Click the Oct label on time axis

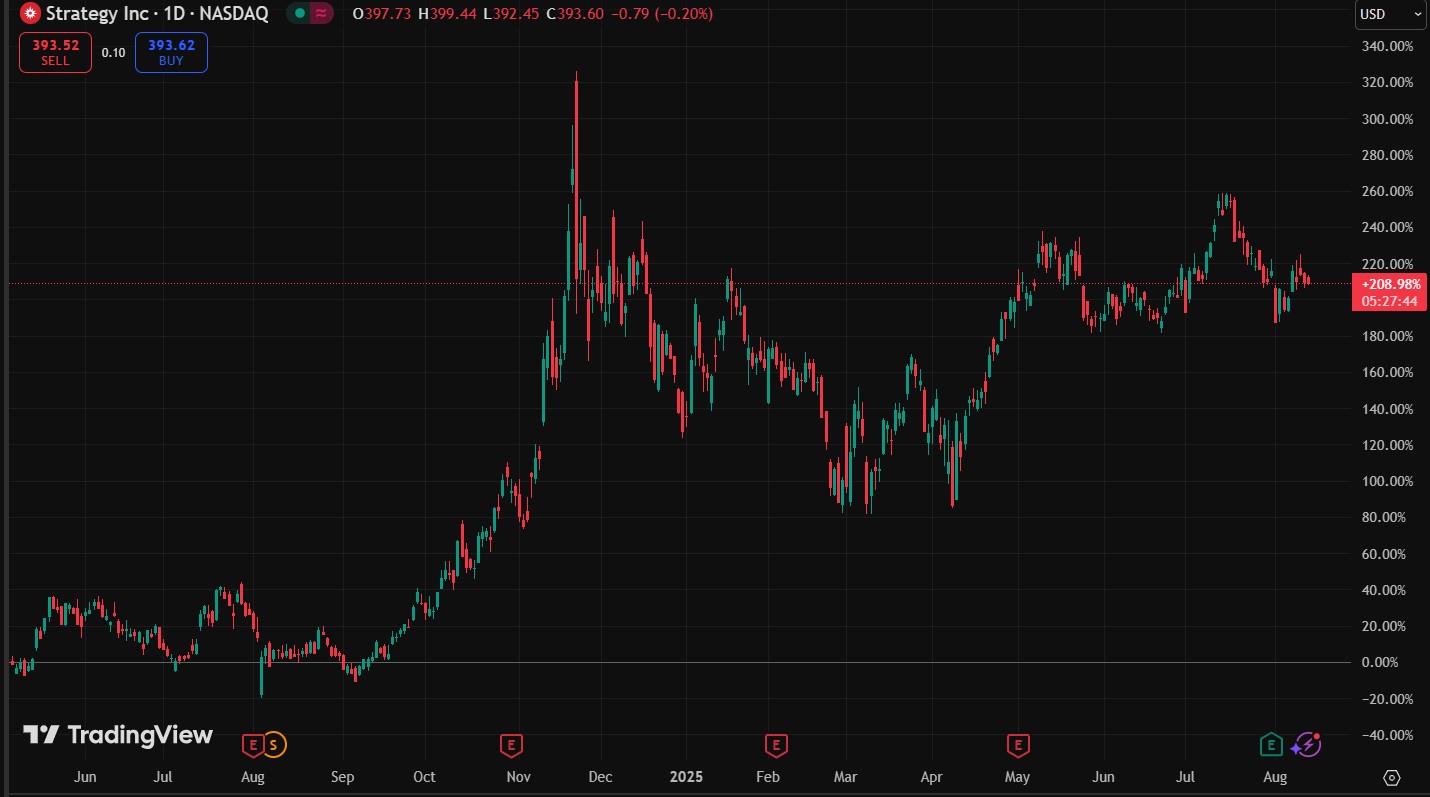point(424,777)
